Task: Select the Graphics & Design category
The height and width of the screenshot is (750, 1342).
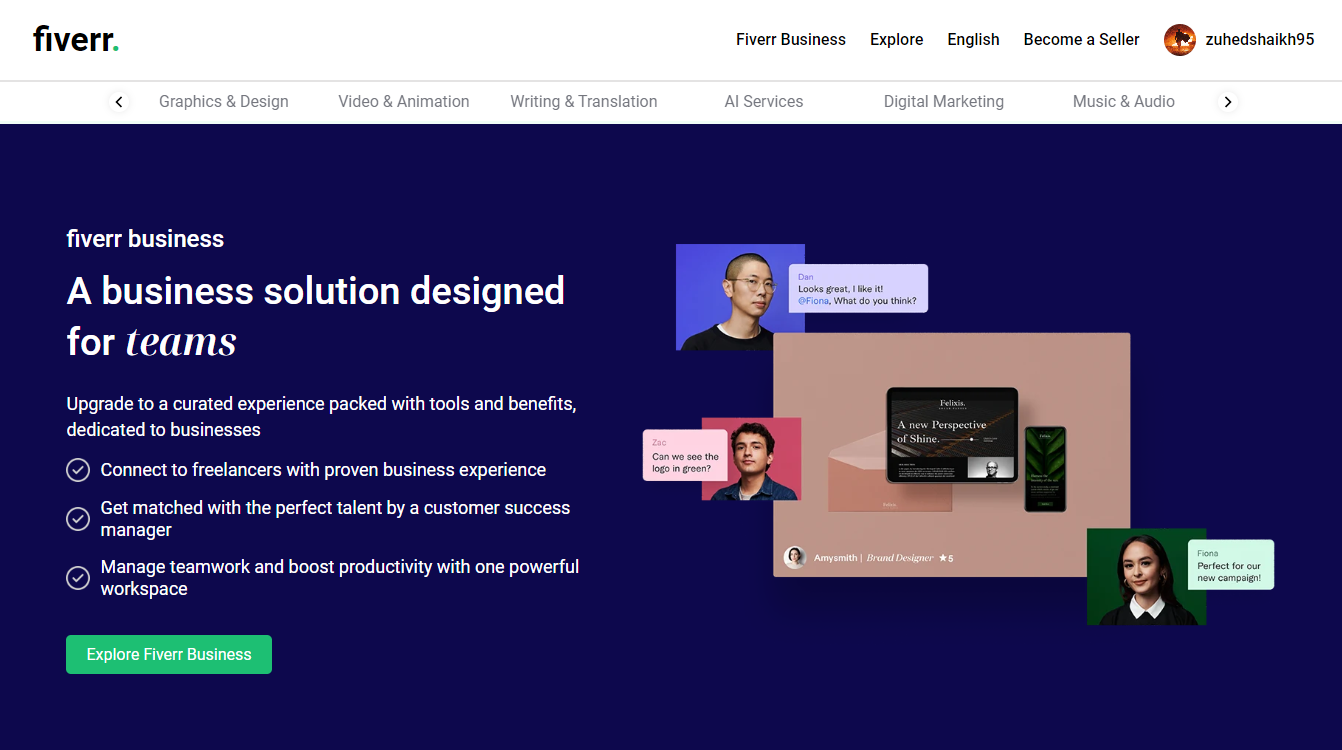Action: [x=224, y=102]
